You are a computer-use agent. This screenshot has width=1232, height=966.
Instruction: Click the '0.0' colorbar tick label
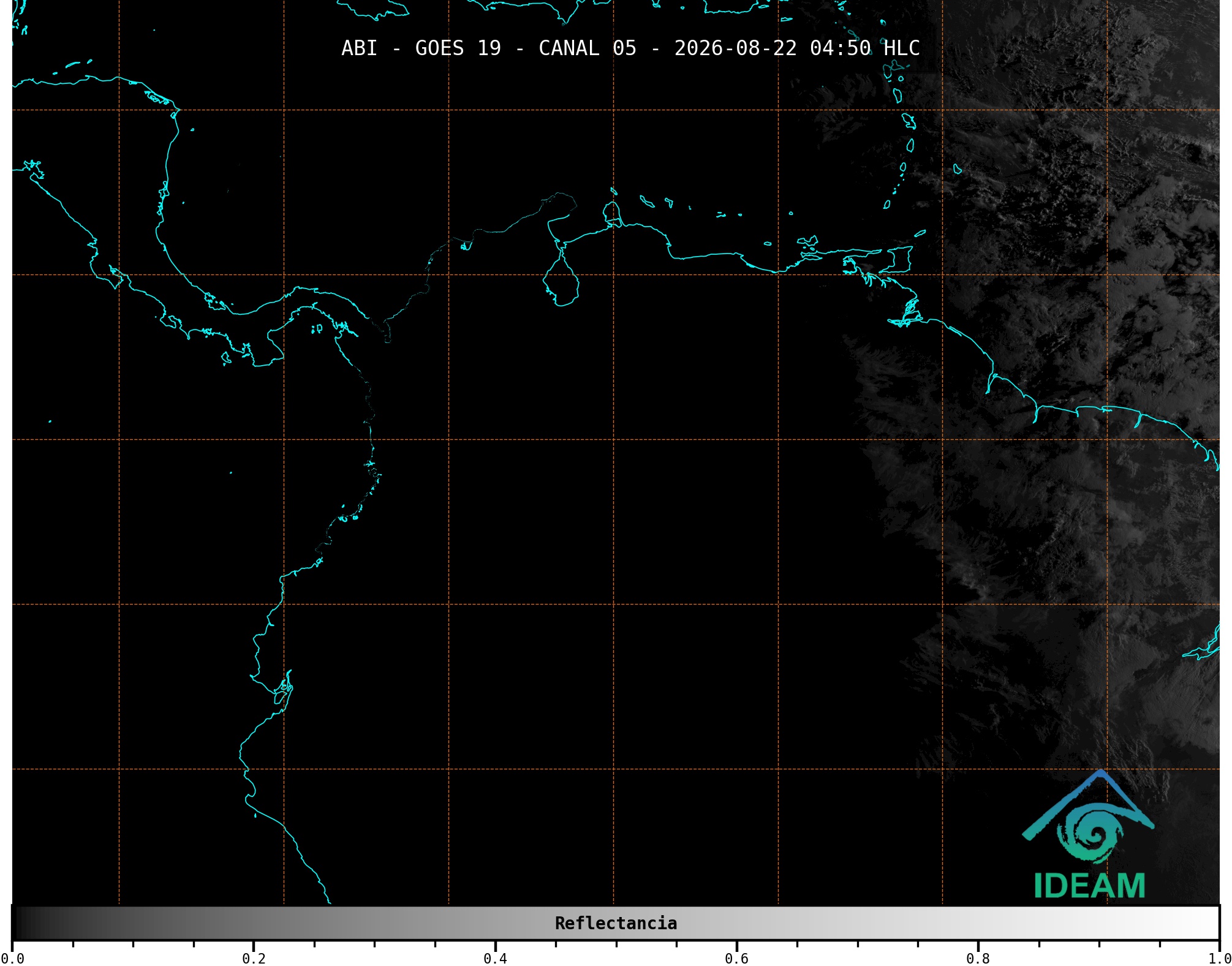(12, 959)
